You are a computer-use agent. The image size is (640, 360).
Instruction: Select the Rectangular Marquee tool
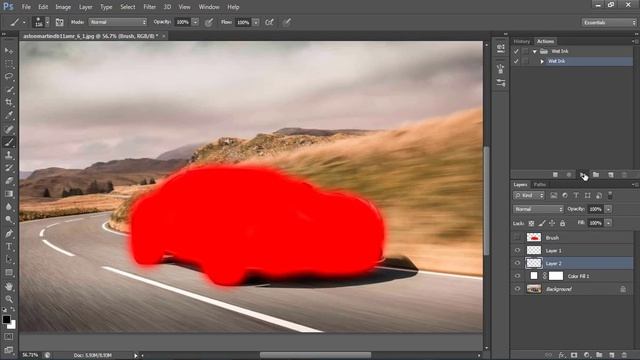(9, 64)
